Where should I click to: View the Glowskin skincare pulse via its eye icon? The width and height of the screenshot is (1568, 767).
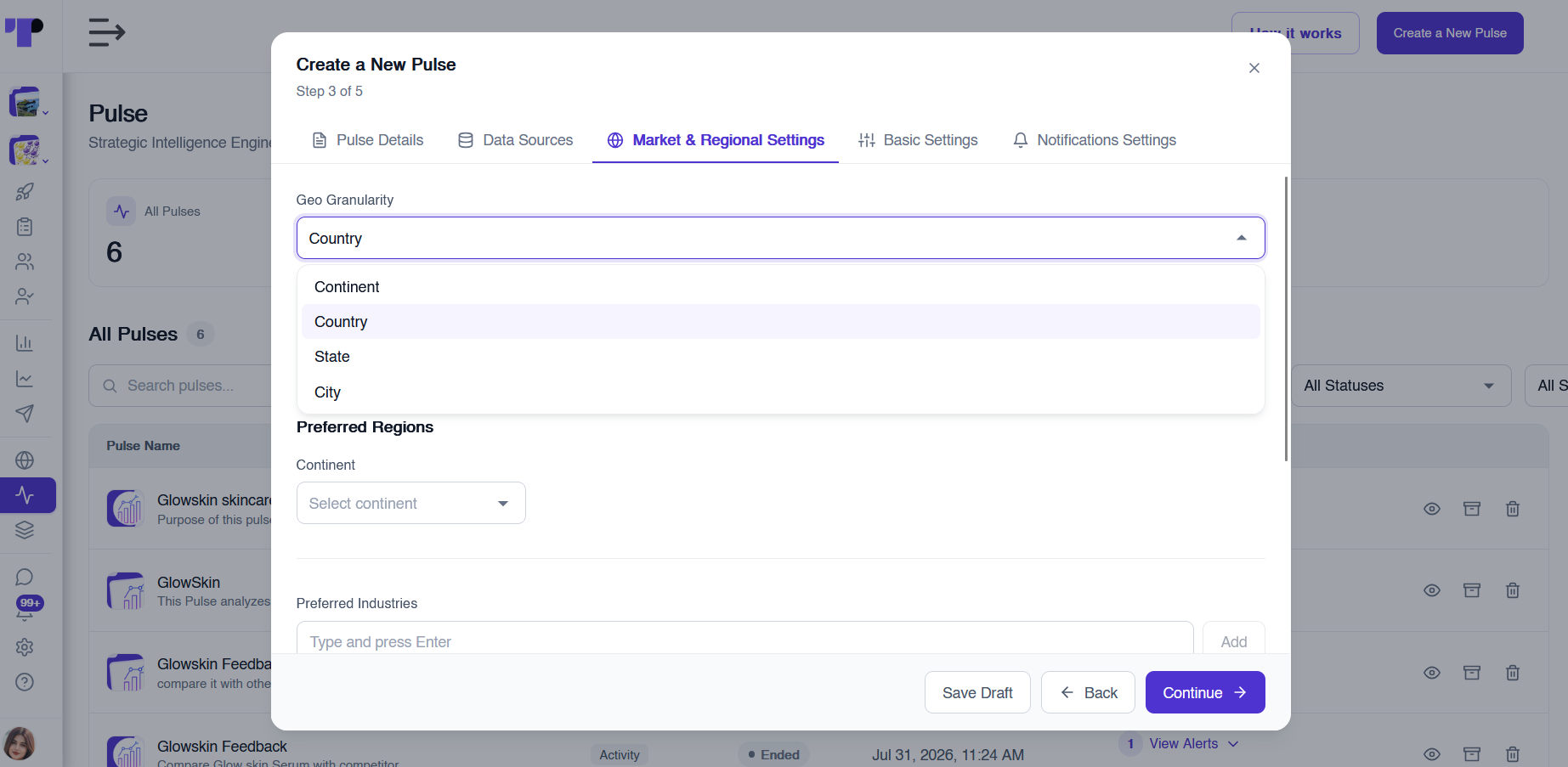click(1432, 509)
